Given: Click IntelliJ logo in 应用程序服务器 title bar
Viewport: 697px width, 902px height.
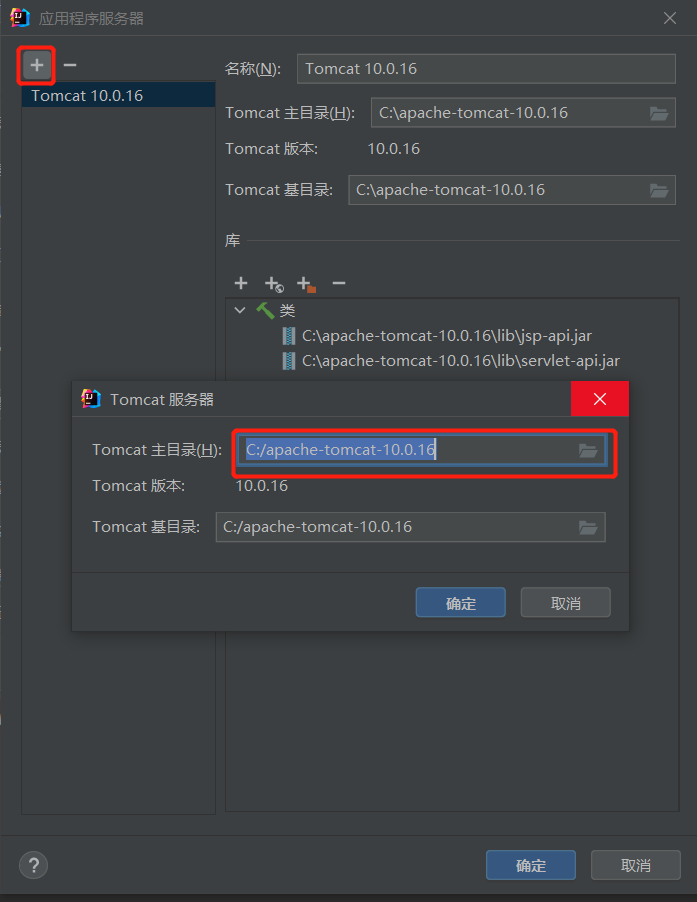Looking at the screenshot, I should (20, 18).
